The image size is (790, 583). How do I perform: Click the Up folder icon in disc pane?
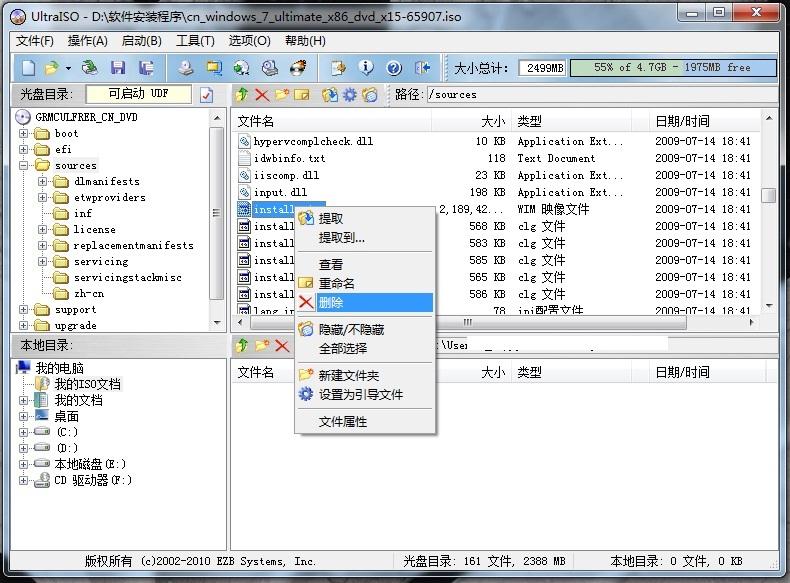242,94
